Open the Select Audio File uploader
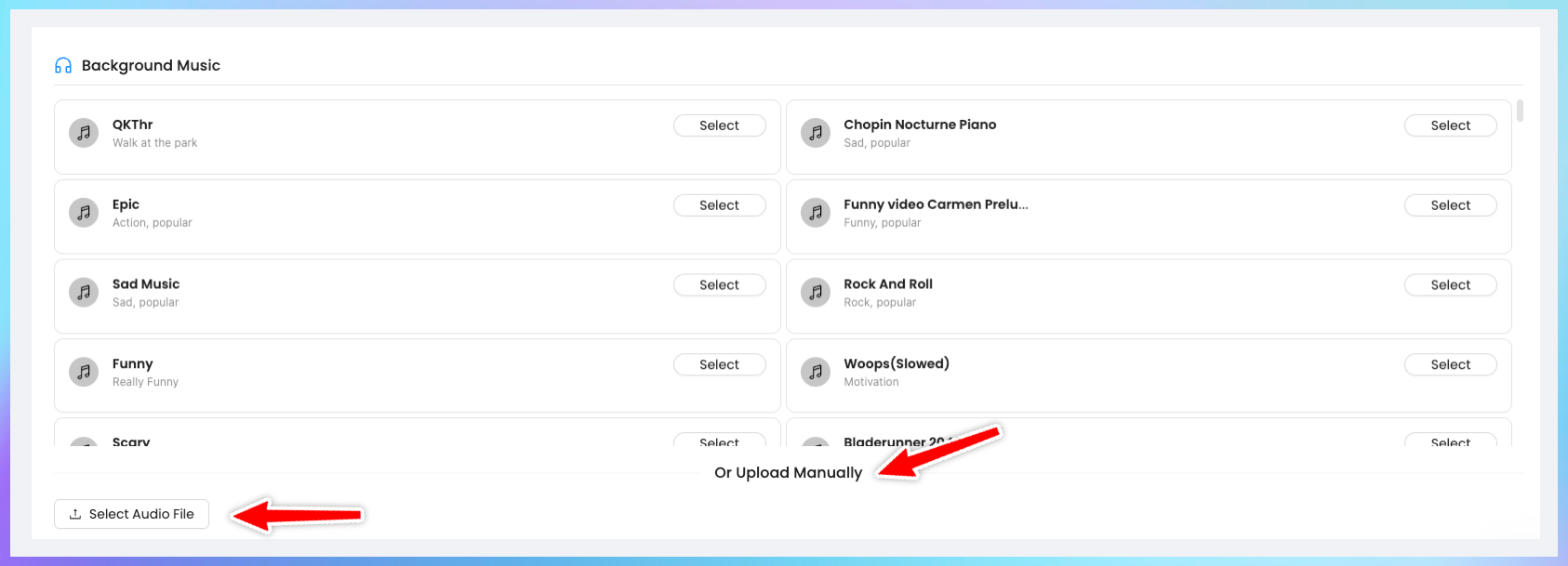The image size is (1568, 566). coord(131,514)
